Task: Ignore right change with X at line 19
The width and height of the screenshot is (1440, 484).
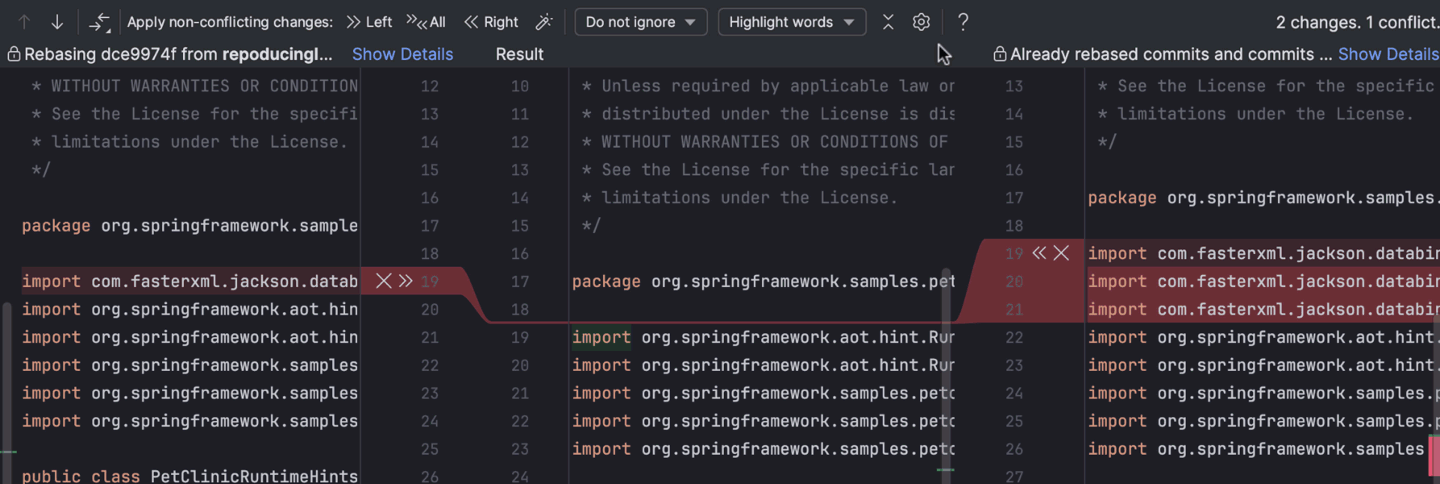Action: (1061, 253)
